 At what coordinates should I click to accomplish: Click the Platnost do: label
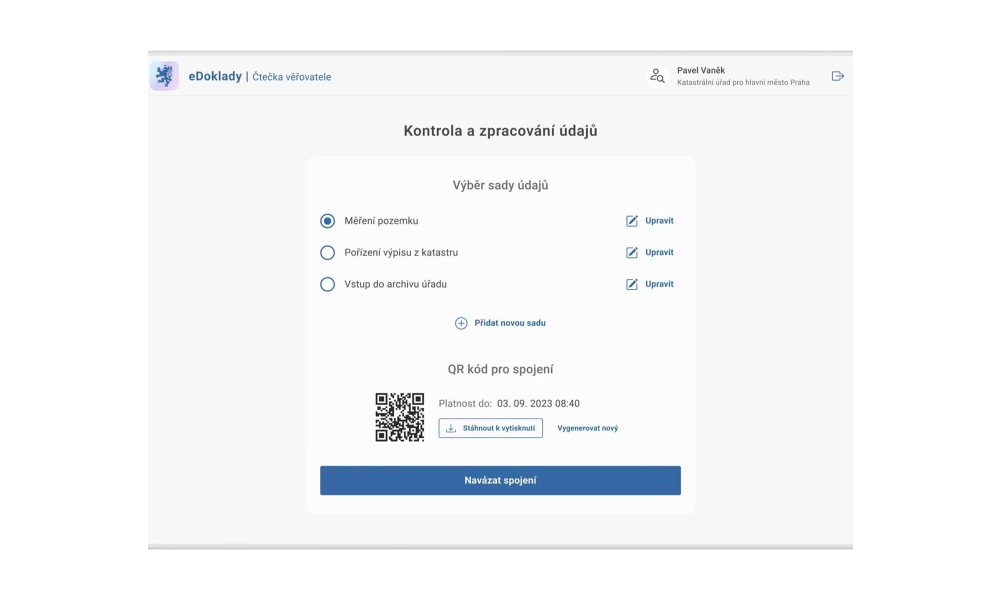[x=465, y=404]
